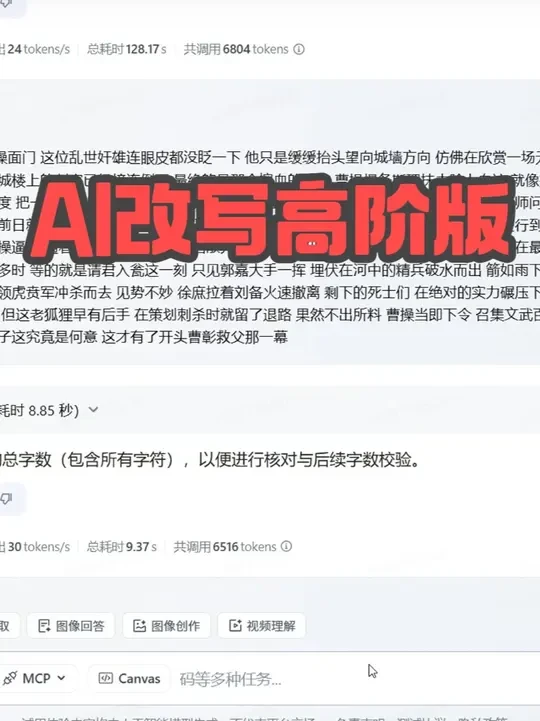Click the 24 tokens/s speed label
This screenshot has width=540, height=721.
tap(36, 49)
